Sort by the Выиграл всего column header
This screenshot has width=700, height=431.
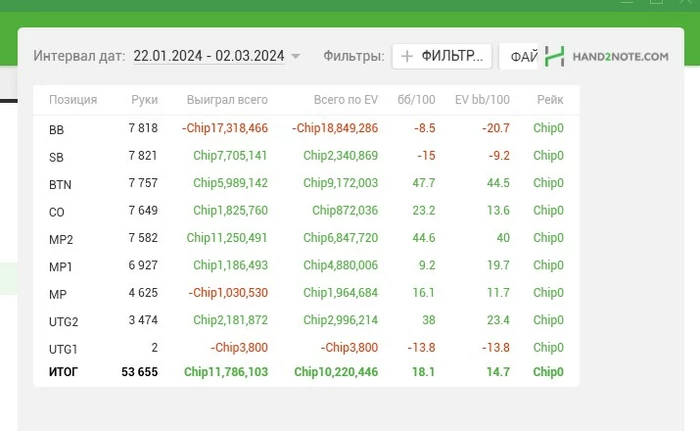click(x=227, y=100)
